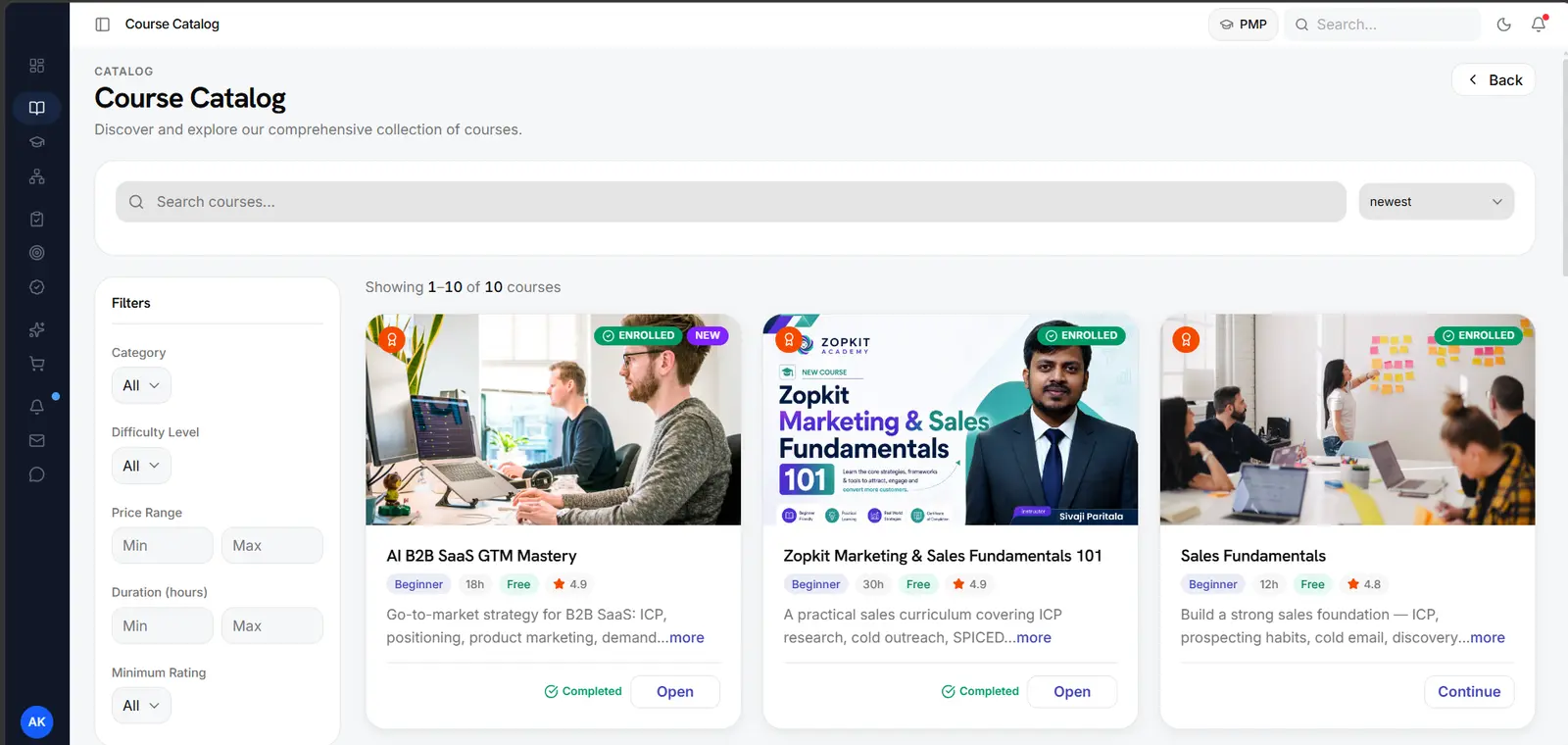Viewport: 1568px width, 745px height.
Task: Open the target goals sidebar icon
Action: [x=37, y=253]
